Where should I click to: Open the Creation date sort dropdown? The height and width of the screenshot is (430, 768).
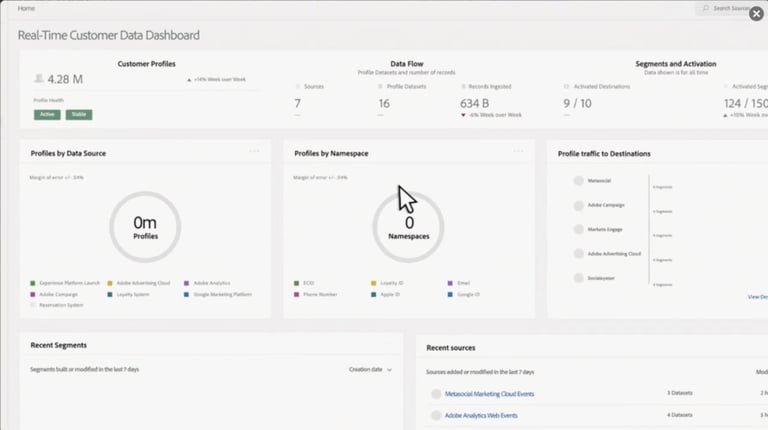(370, 370)
